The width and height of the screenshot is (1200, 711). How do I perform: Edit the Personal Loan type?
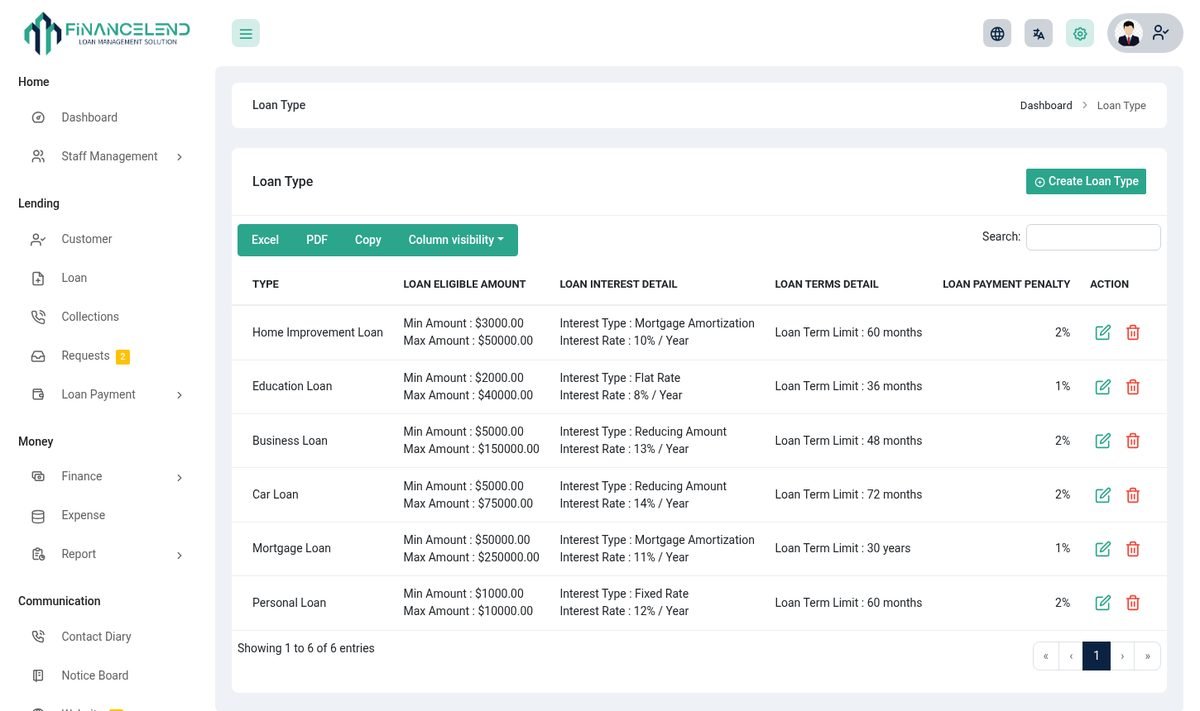coord(1103,602)
